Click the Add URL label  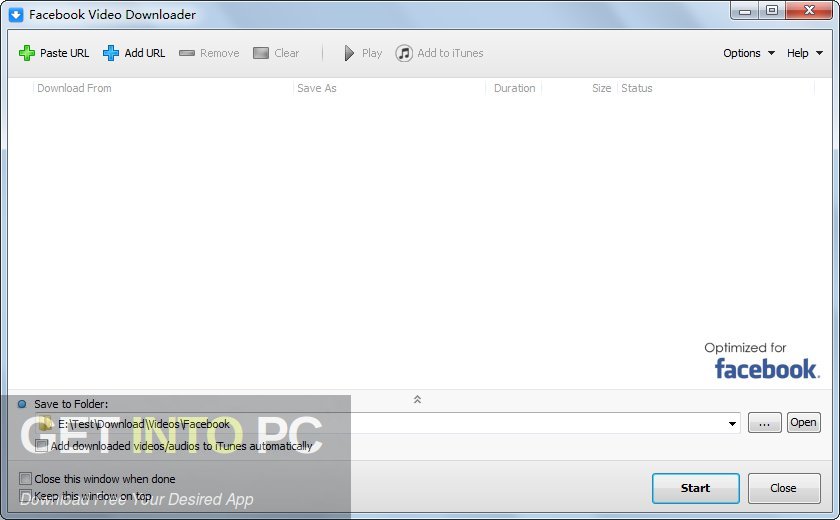[x=145, y=53]
